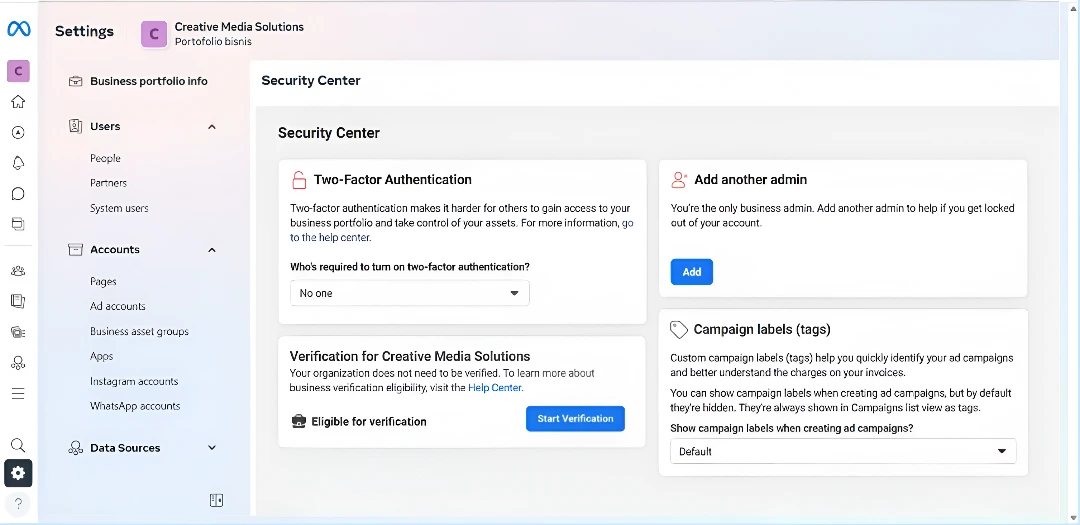Screen dimensions: 1080x525
Task: Open the No one two-factor dropdown
Action: (x=410, y=293)
